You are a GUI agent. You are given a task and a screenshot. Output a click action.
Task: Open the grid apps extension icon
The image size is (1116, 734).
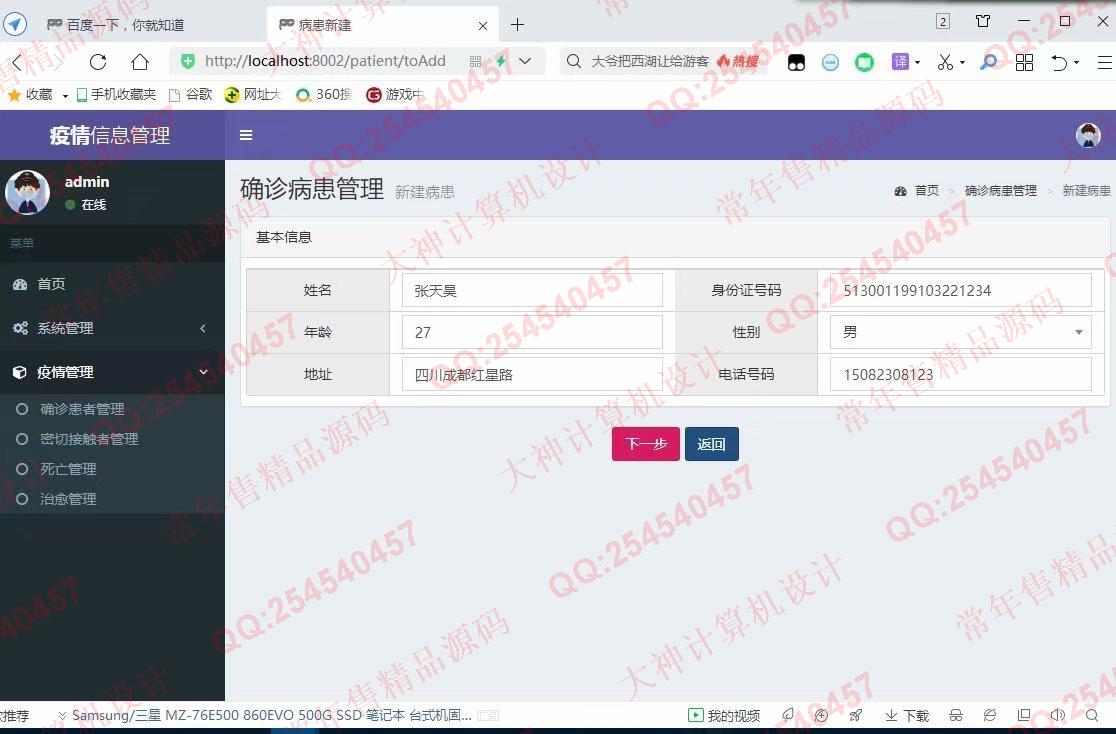point(1024,63)
